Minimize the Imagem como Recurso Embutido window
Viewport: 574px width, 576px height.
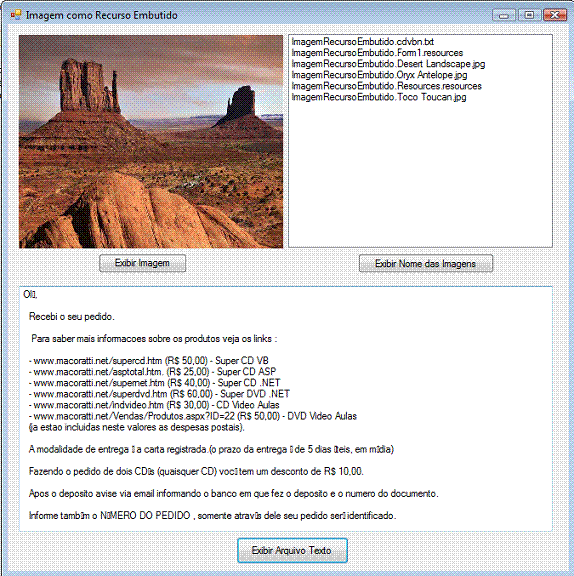click(504, 15)
